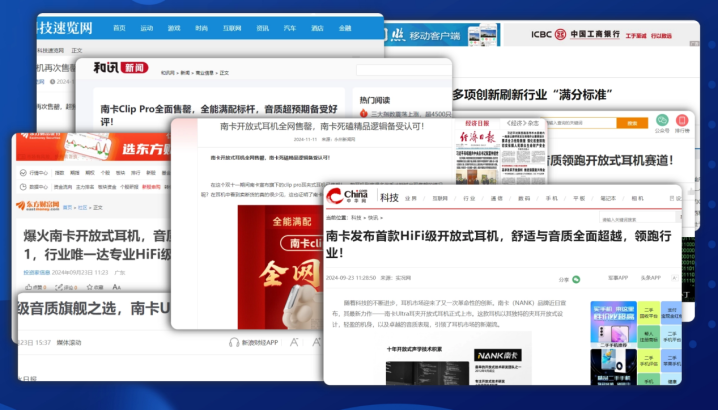The image size is (718, 410).
Task: Click the 行情中心 icon in 东方财富 nav
Action: (23, 173)
